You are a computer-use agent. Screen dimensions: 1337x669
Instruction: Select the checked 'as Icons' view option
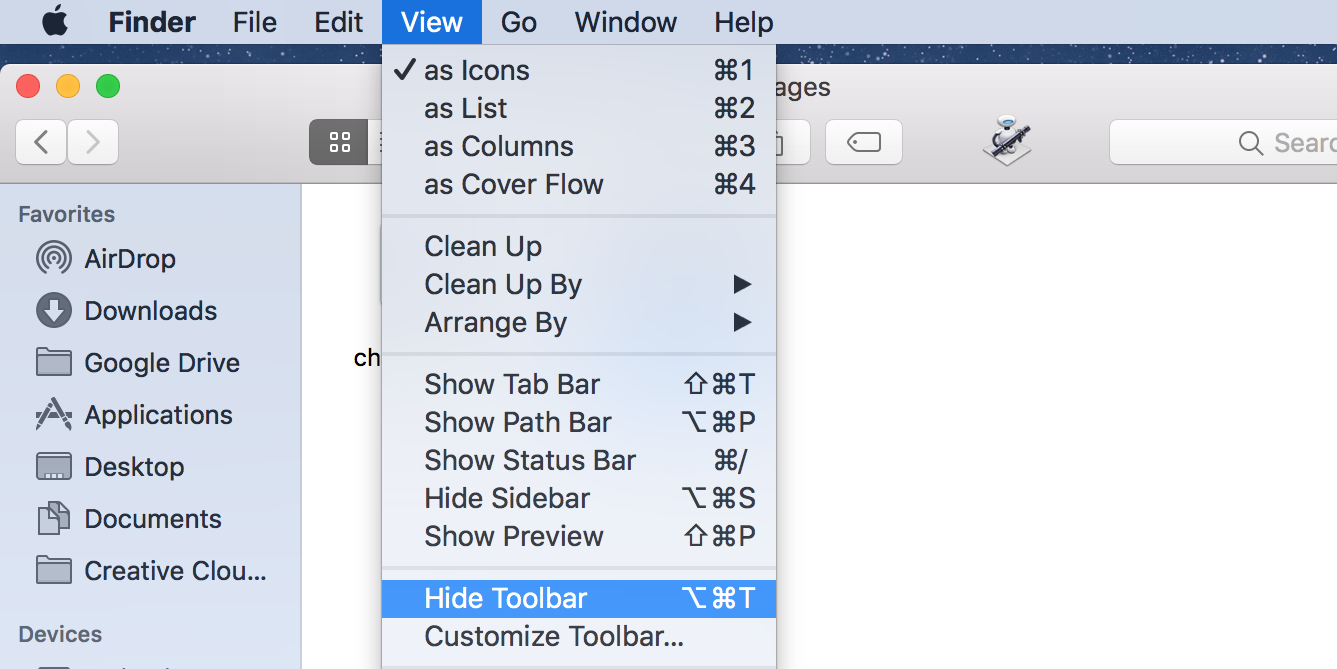(477, 71)
